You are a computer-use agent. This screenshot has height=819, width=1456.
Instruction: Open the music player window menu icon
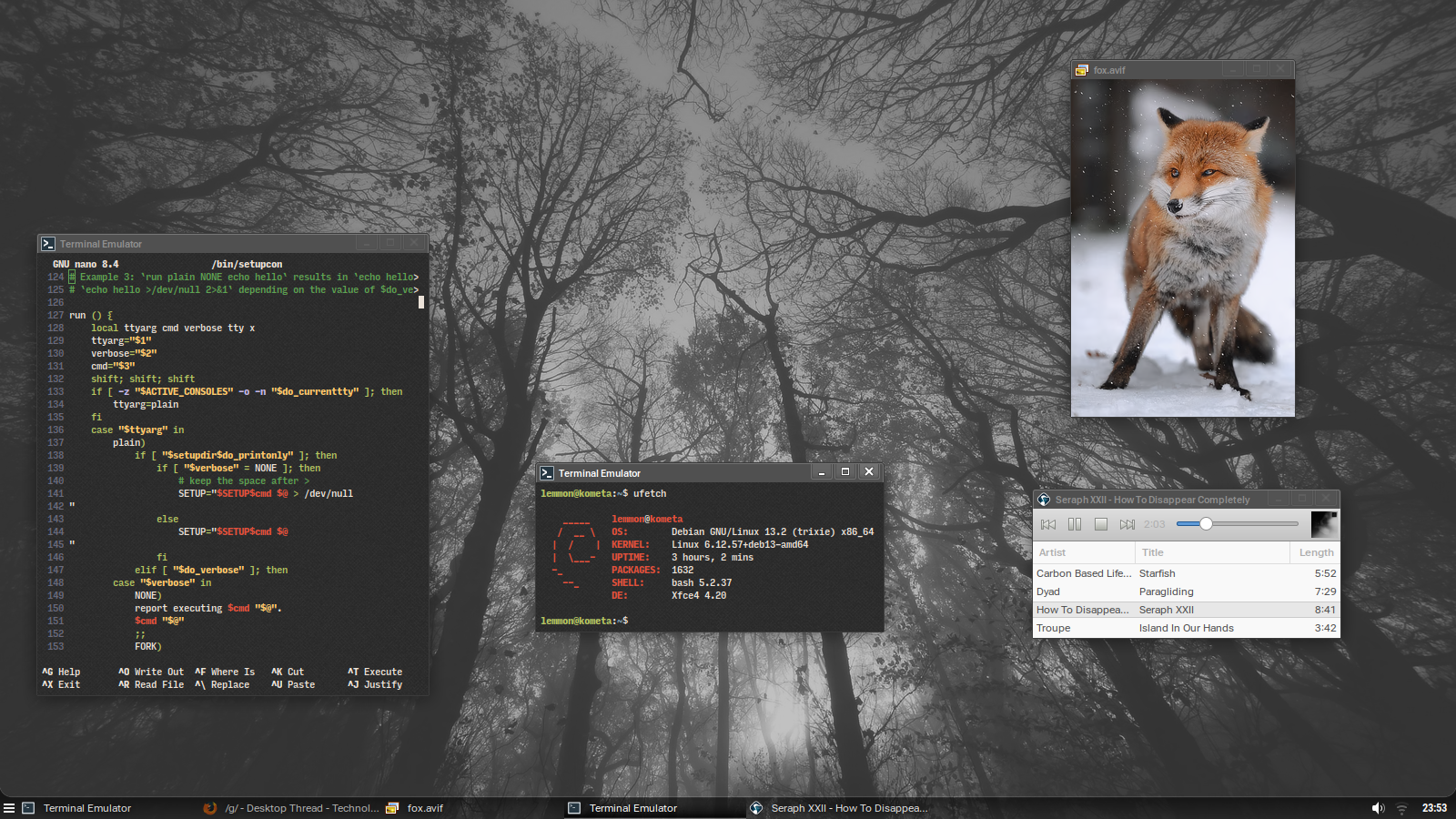pyautogui.click(x=1044, y=500)
